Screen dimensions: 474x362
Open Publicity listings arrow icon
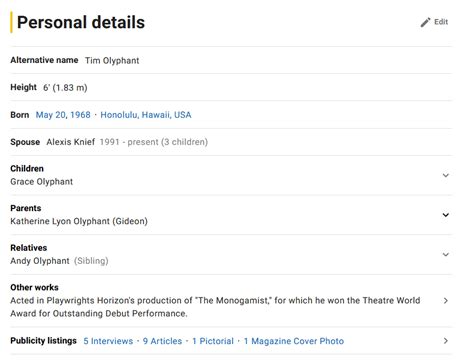click(446, 341)
